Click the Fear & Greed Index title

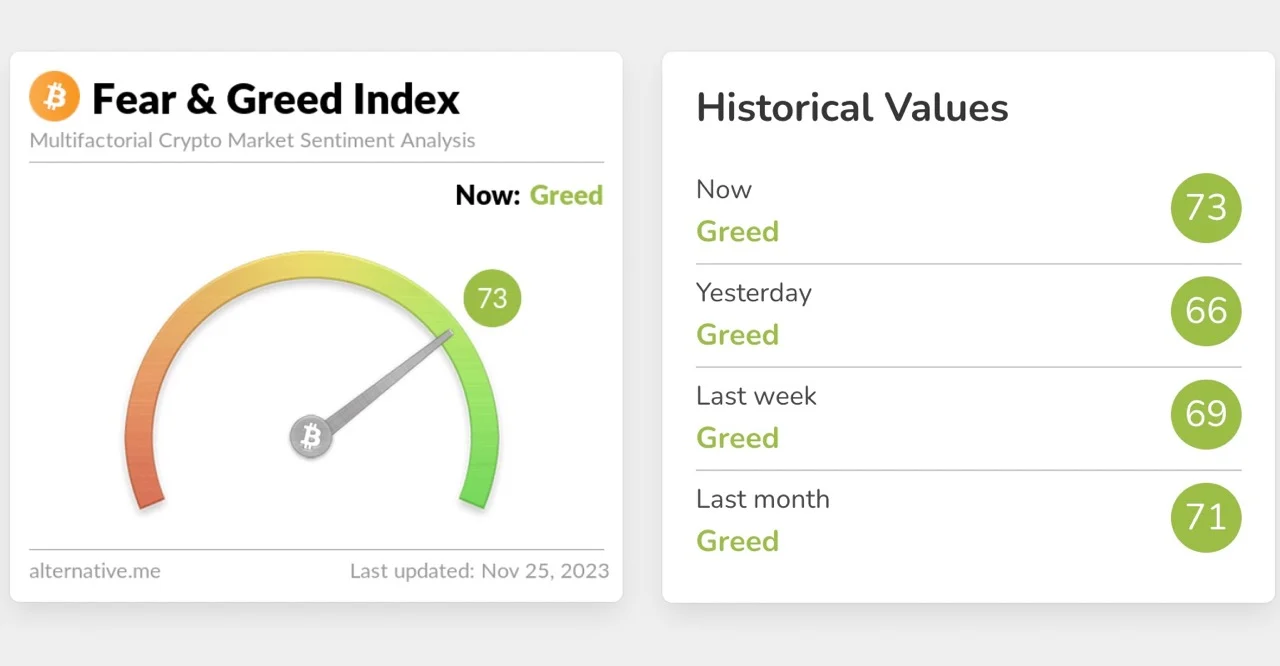275,99
